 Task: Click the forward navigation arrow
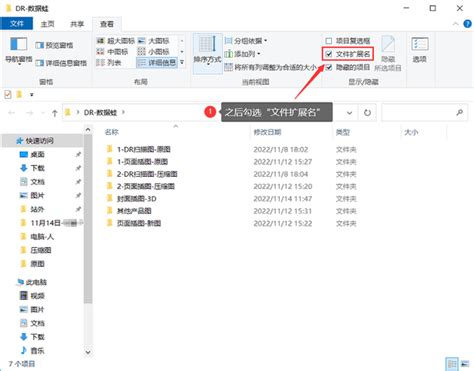[x=30, y=113]
